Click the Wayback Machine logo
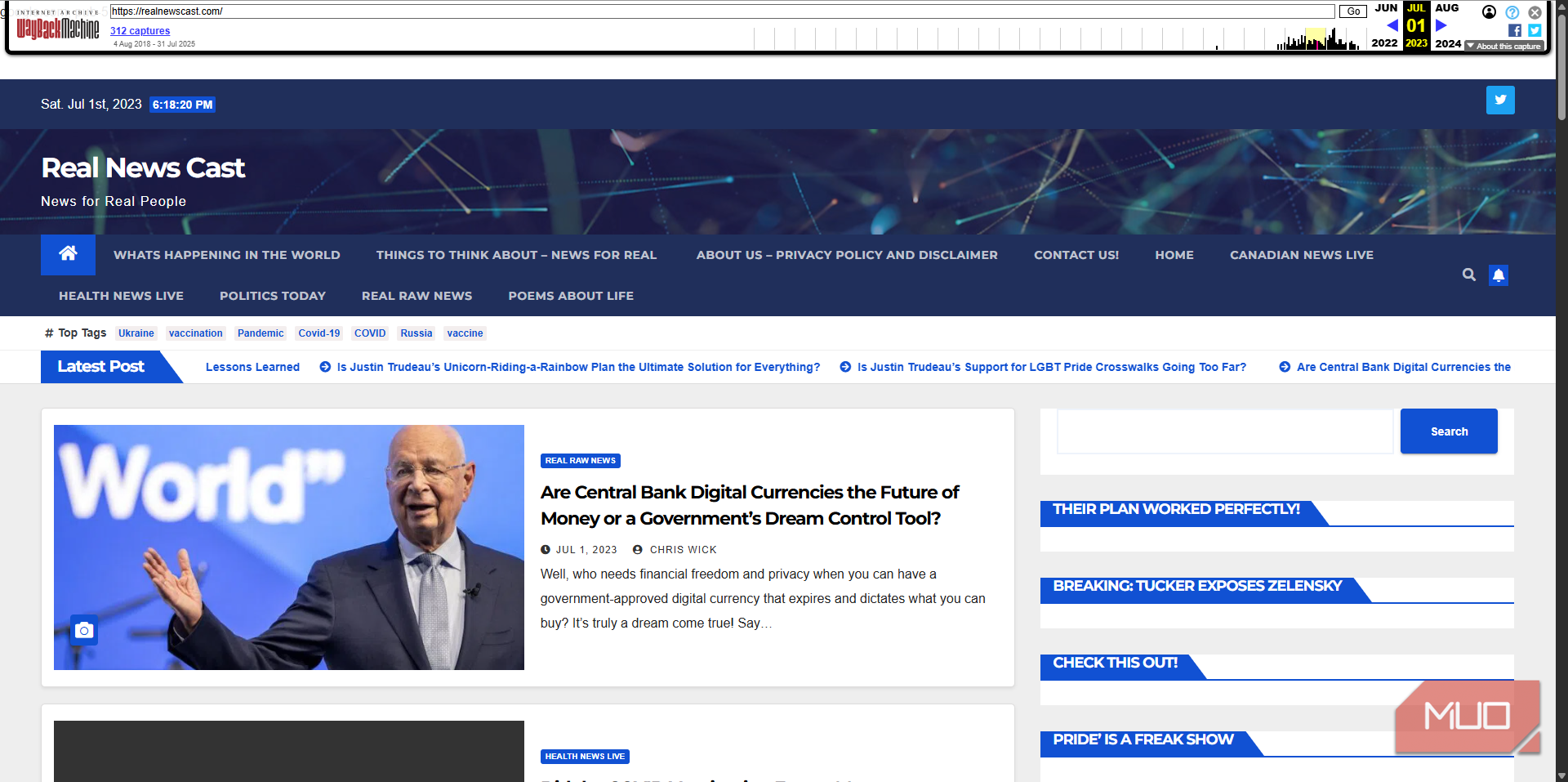1568x782 pixels. (x=58, y=26)
